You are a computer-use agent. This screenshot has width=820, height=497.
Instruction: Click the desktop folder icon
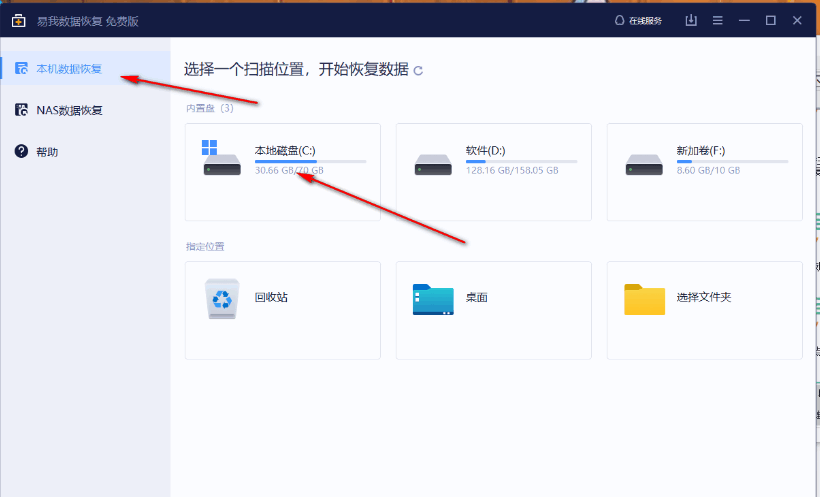433,299
